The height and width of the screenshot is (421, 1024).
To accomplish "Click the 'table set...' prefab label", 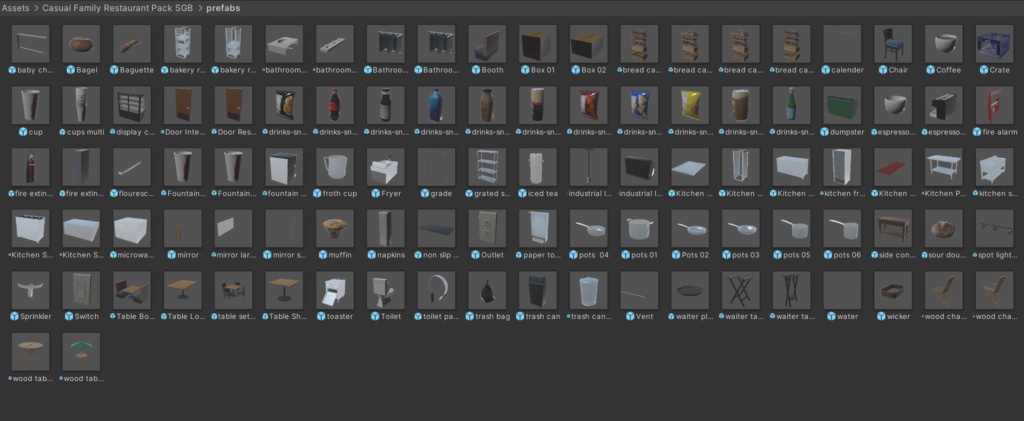I will click(237, 317).
